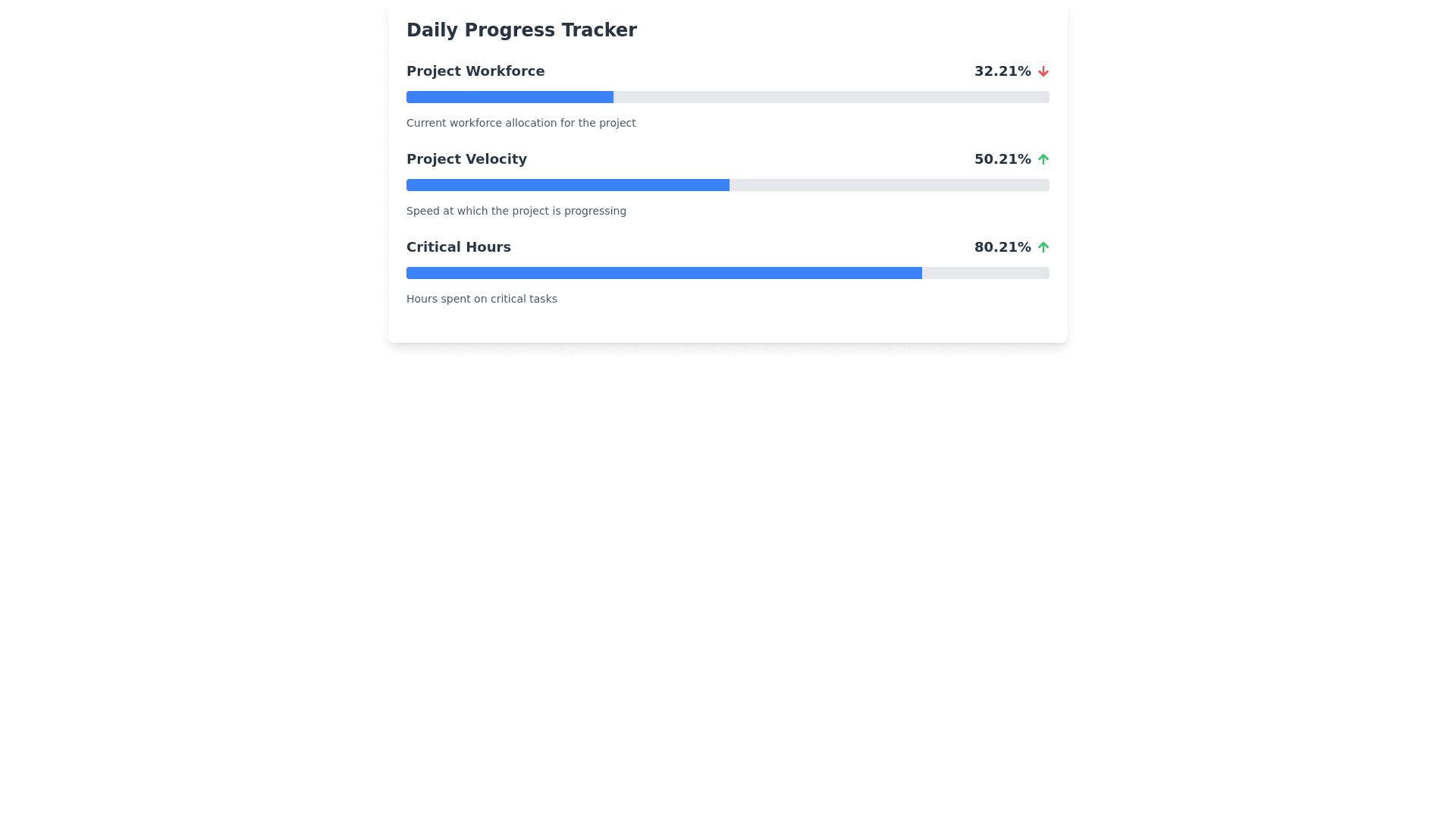Click the gray unfilled part of Project Workforce bar
Viewport: 1456px width, 819px height.
830,97
